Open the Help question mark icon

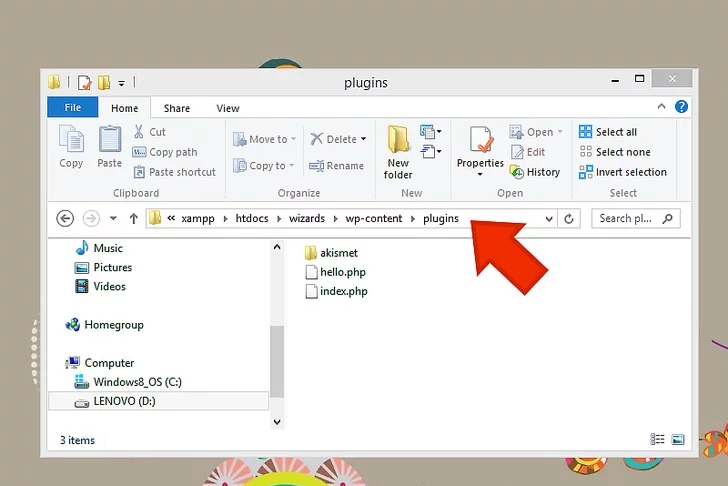681,107
